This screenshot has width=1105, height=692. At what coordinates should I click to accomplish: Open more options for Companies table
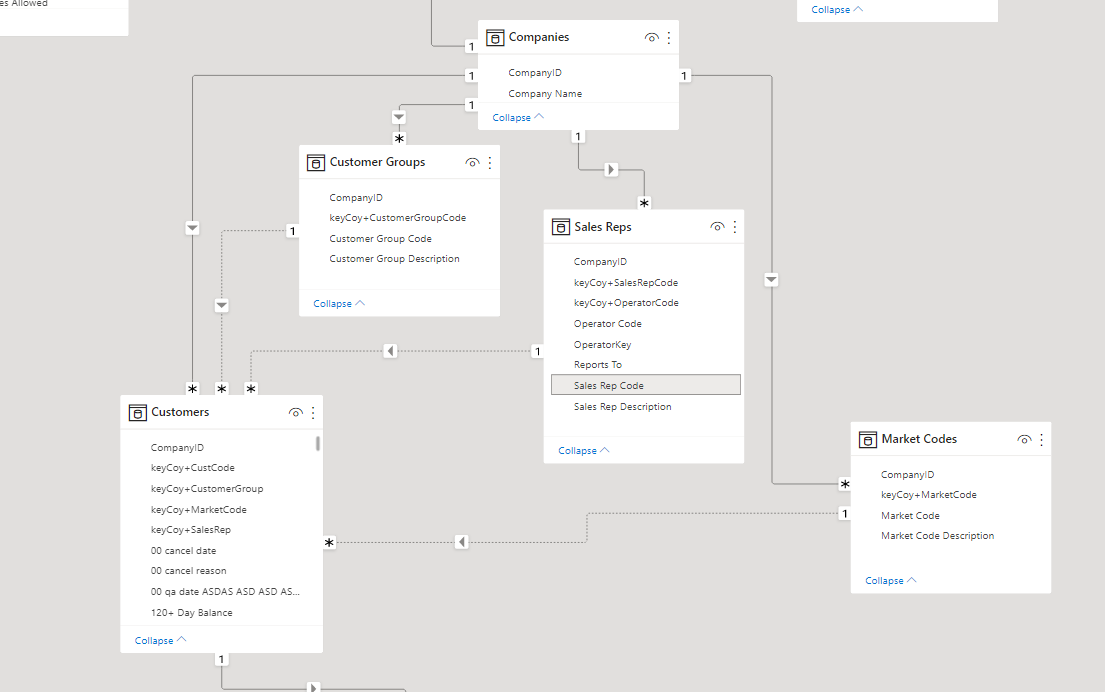click(x=669, y=37)
